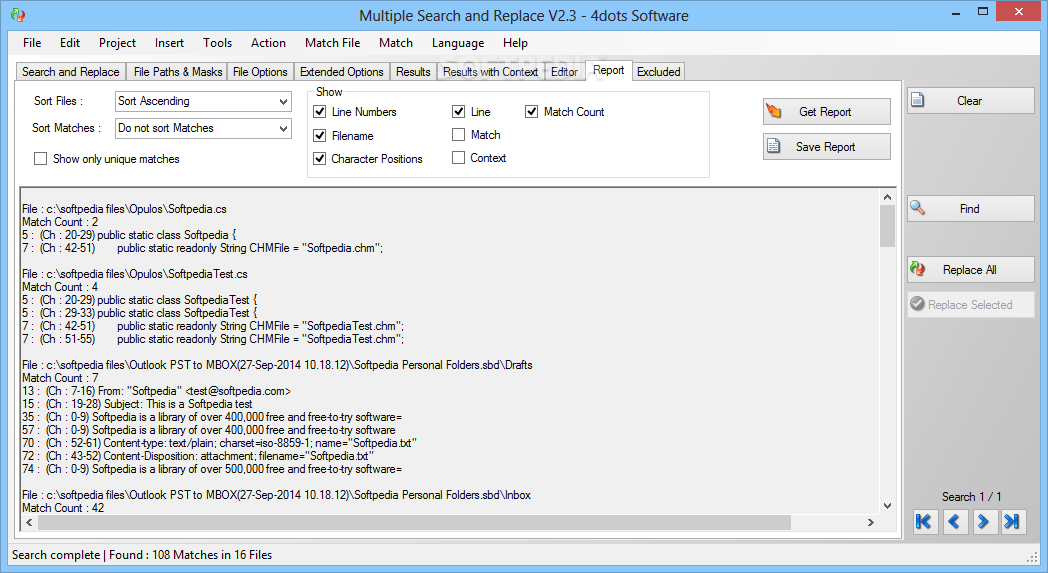Jump to the last search result
Viewport: 1048px width, 573px height.
[1013, 521]
